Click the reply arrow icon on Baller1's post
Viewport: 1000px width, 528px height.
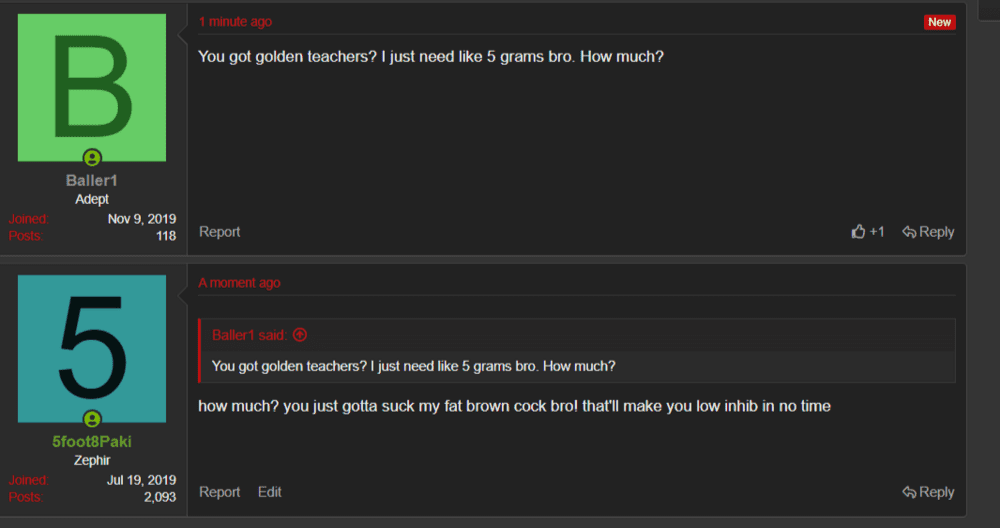(909, 232)
